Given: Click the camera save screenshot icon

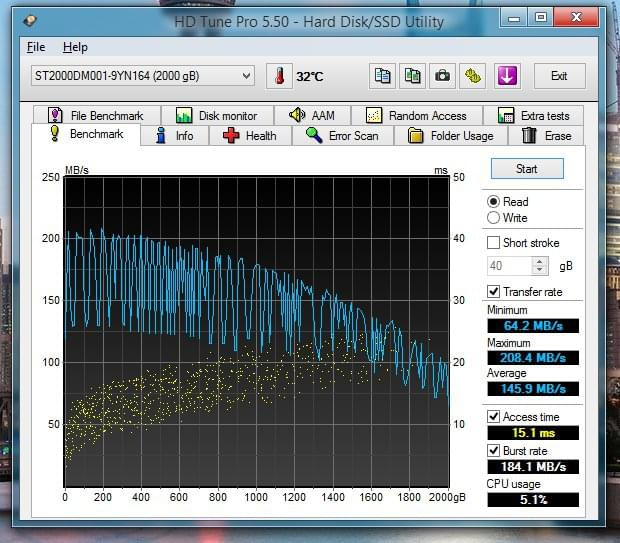Looking at the screenshot, I should [442, 76].
